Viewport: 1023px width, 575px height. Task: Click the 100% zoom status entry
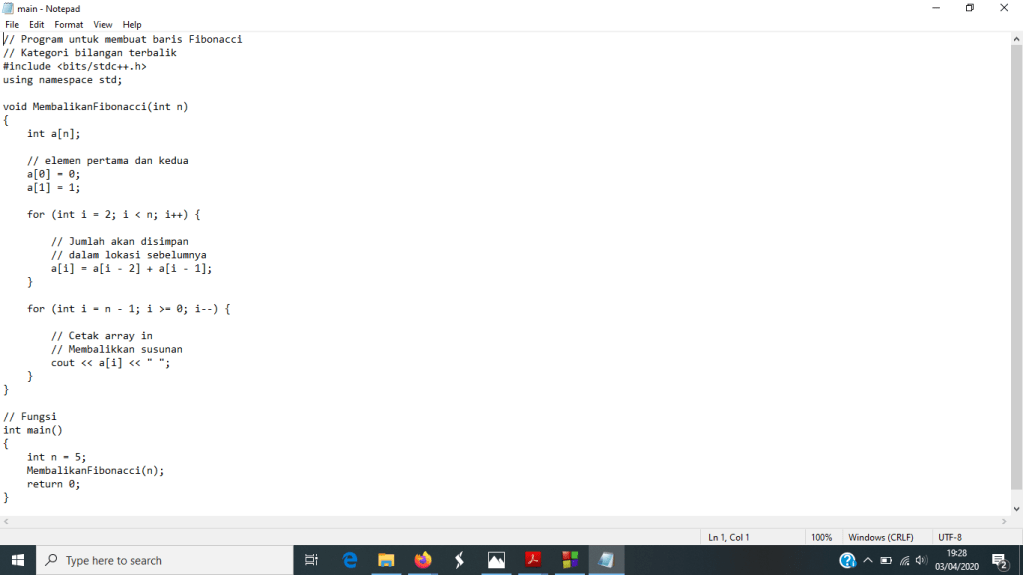pyautogui.click(x=821, y=537)
